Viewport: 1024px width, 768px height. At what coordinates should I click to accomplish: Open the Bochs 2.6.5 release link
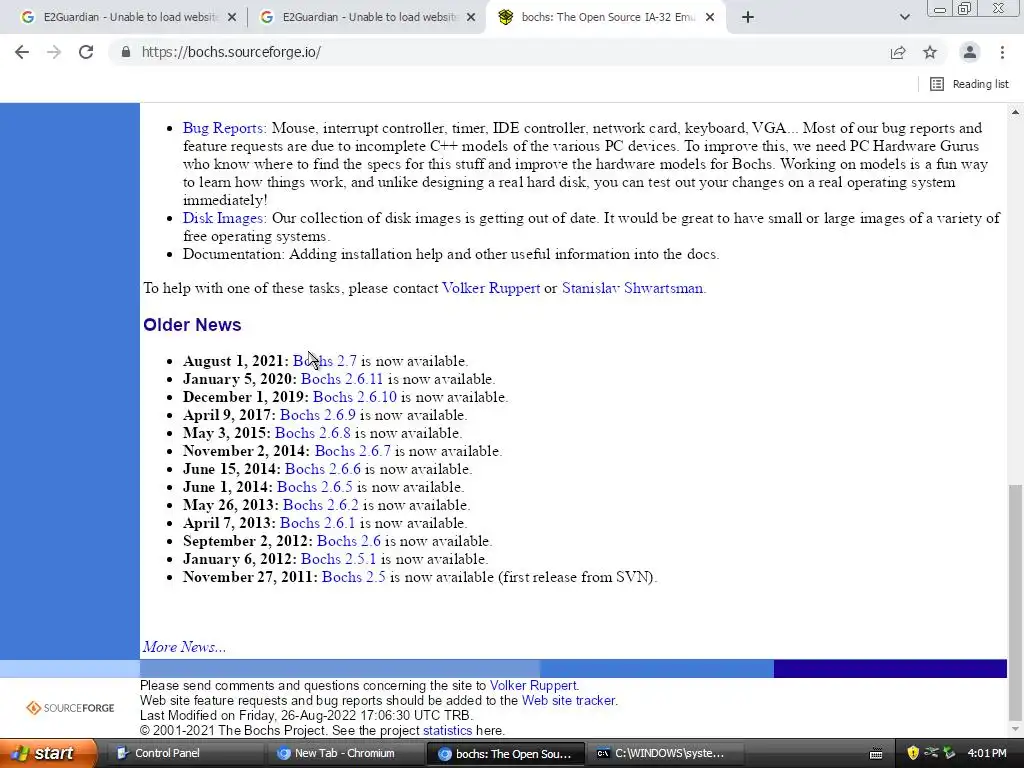[315, 487]
